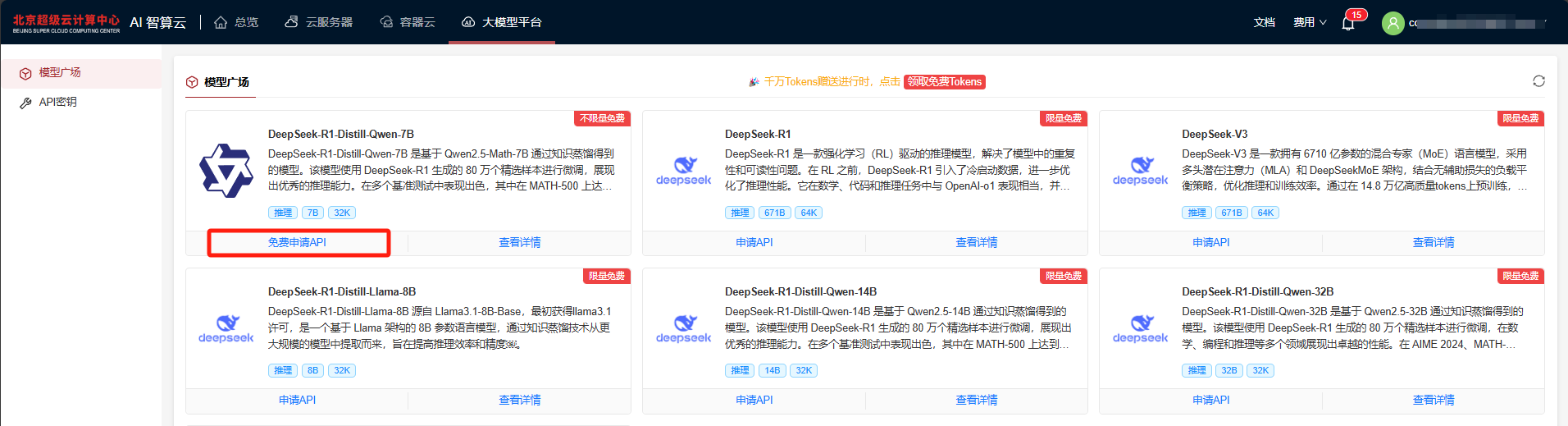Screen dimensions: 1568x426
Task: Click the deepseek logo on DeepSeek-V3 card
Action: [1141, 171]
